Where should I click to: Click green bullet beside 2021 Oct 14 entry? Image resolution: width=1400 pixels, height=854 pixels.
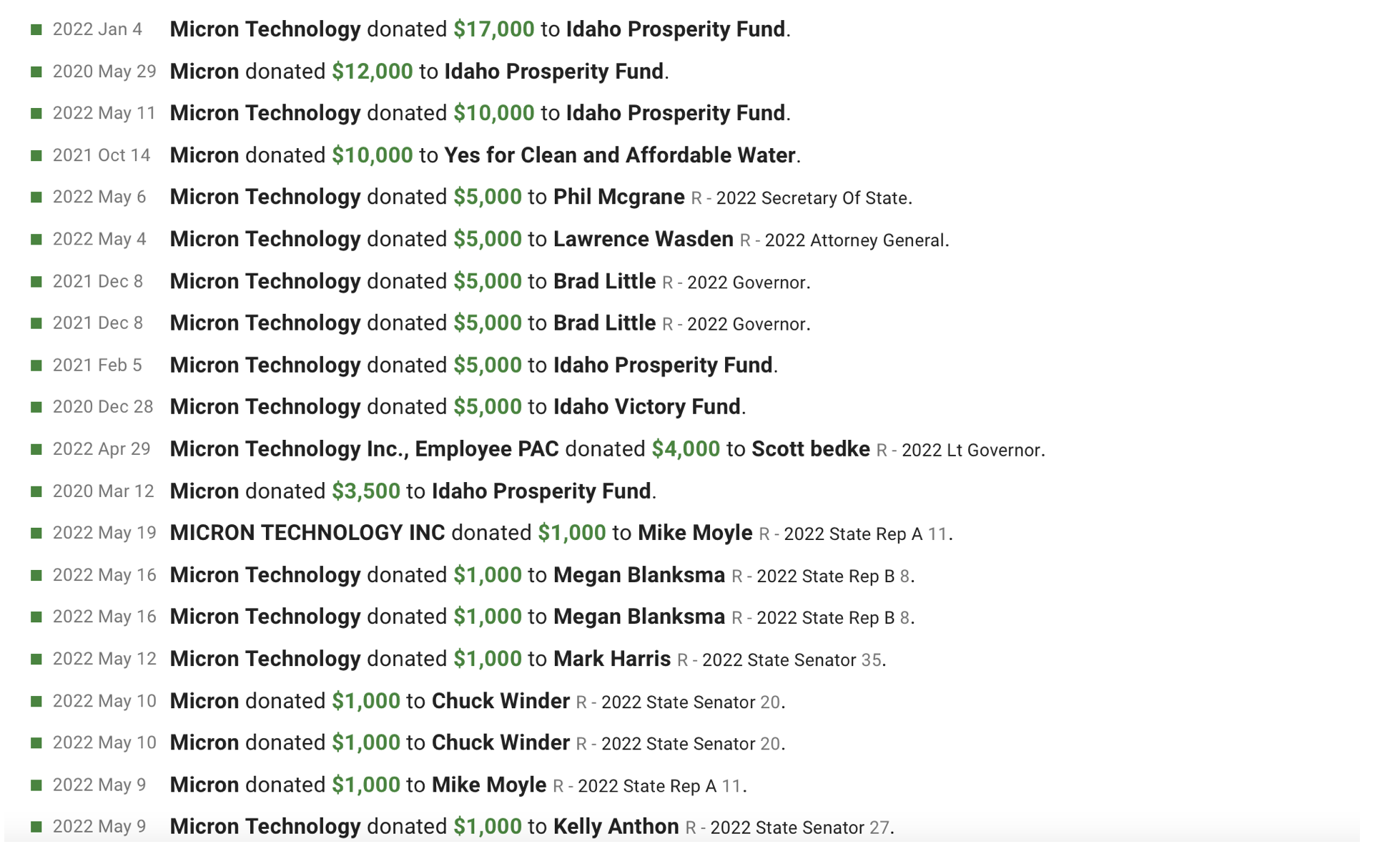coord(36,155)
